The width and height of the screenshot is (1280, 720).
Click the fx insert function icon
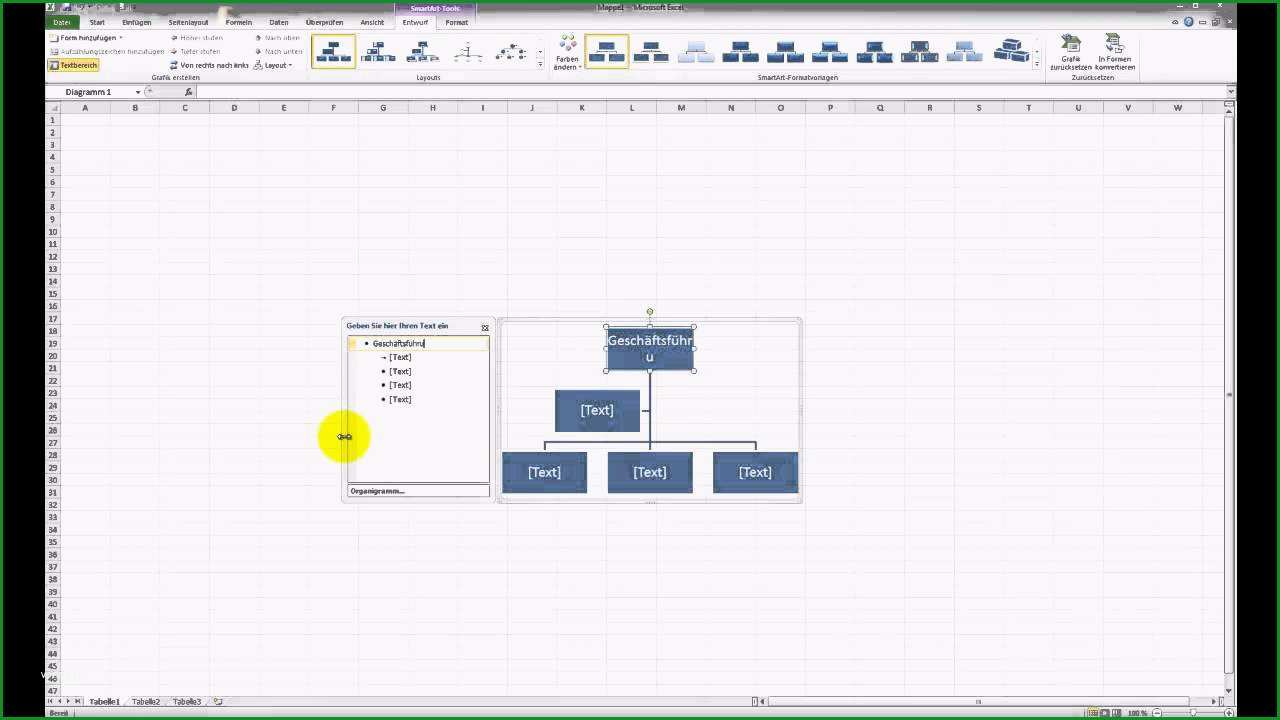[188, 92]
